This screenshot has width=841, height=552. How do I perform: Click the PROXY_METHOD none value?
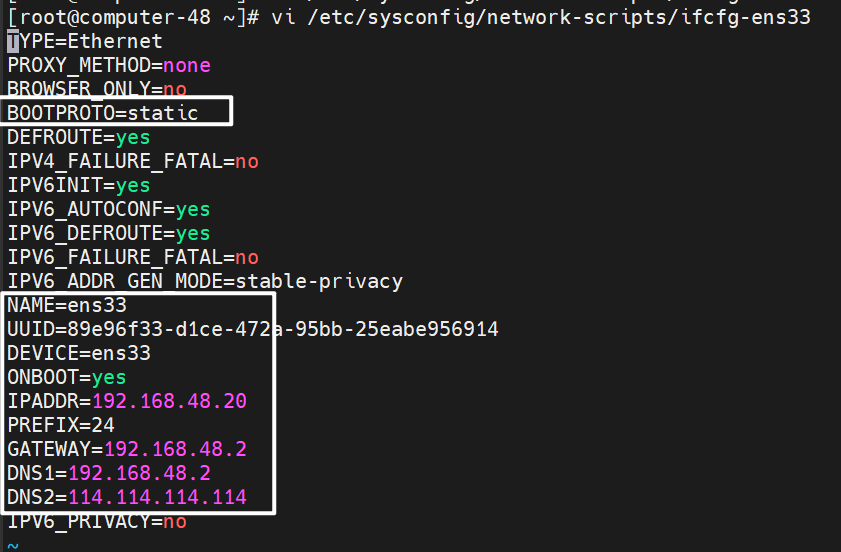187,65
